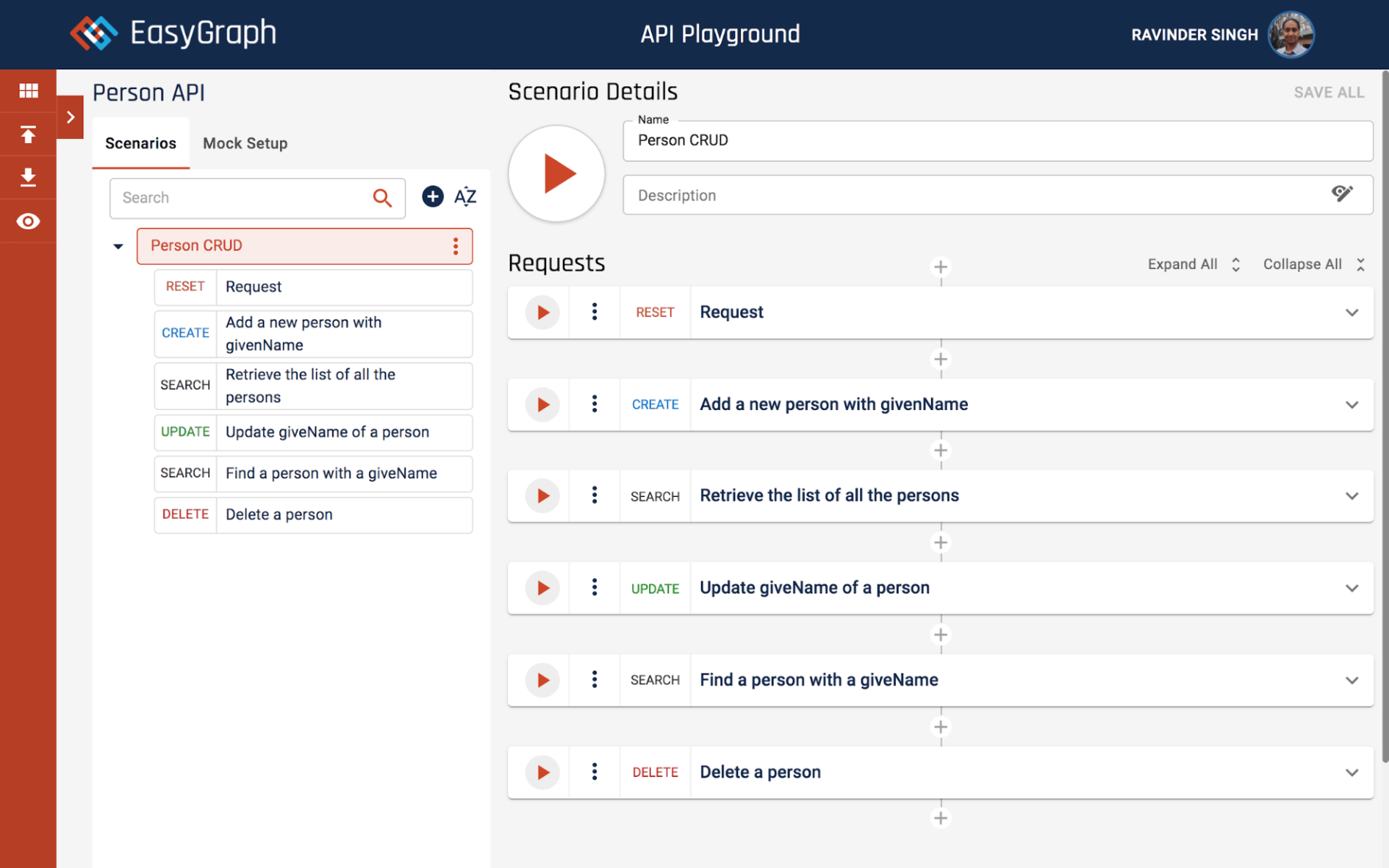The height and width of the screenshot is (868, 1389).
Task: Expand the RESET Request row chevron
Action: coord(1351,312)
